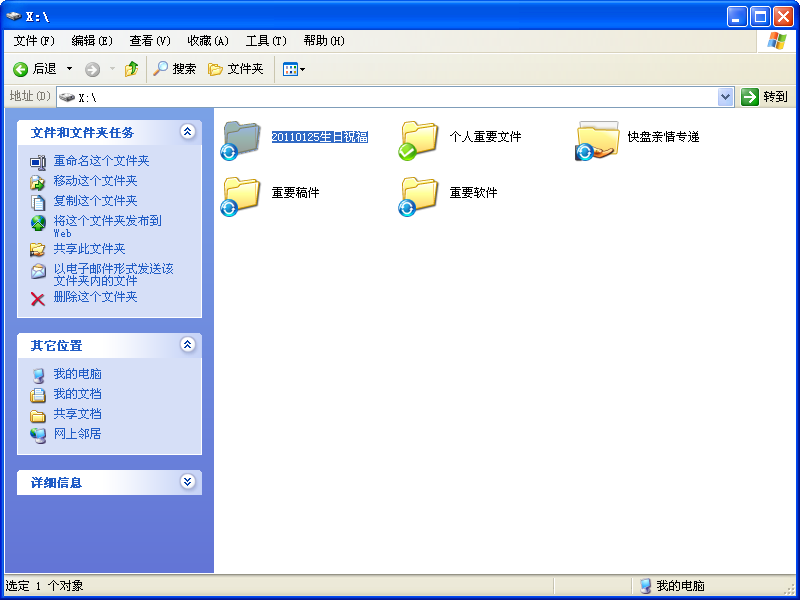Click the 我的电脑 computer icon in sidebar

pyautogui.click(x=38, y=376)
